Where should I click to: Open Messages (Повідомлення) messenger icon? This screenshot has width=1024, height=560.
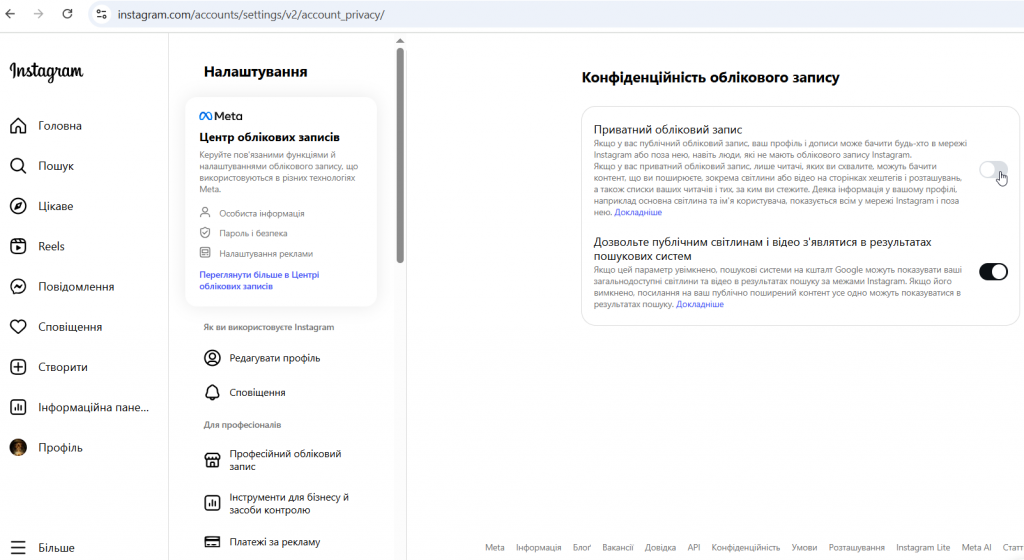[x=18, y=287]
